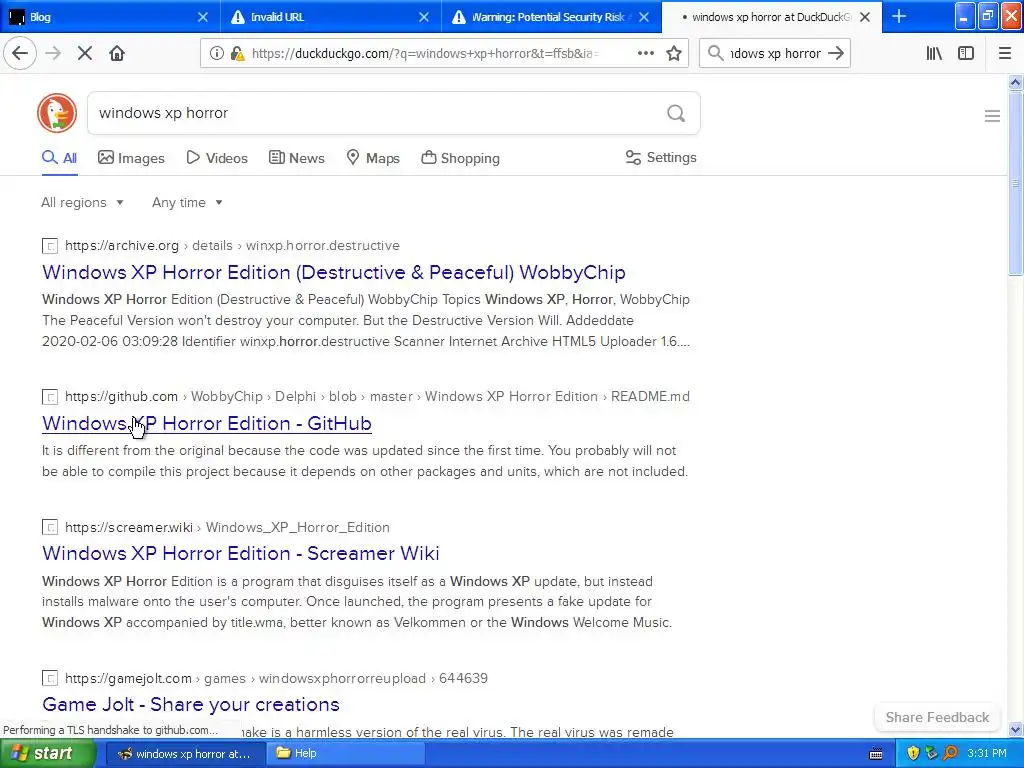Close the Blog tab
Screen dimensions: 1024x768
tap(203, 17)
